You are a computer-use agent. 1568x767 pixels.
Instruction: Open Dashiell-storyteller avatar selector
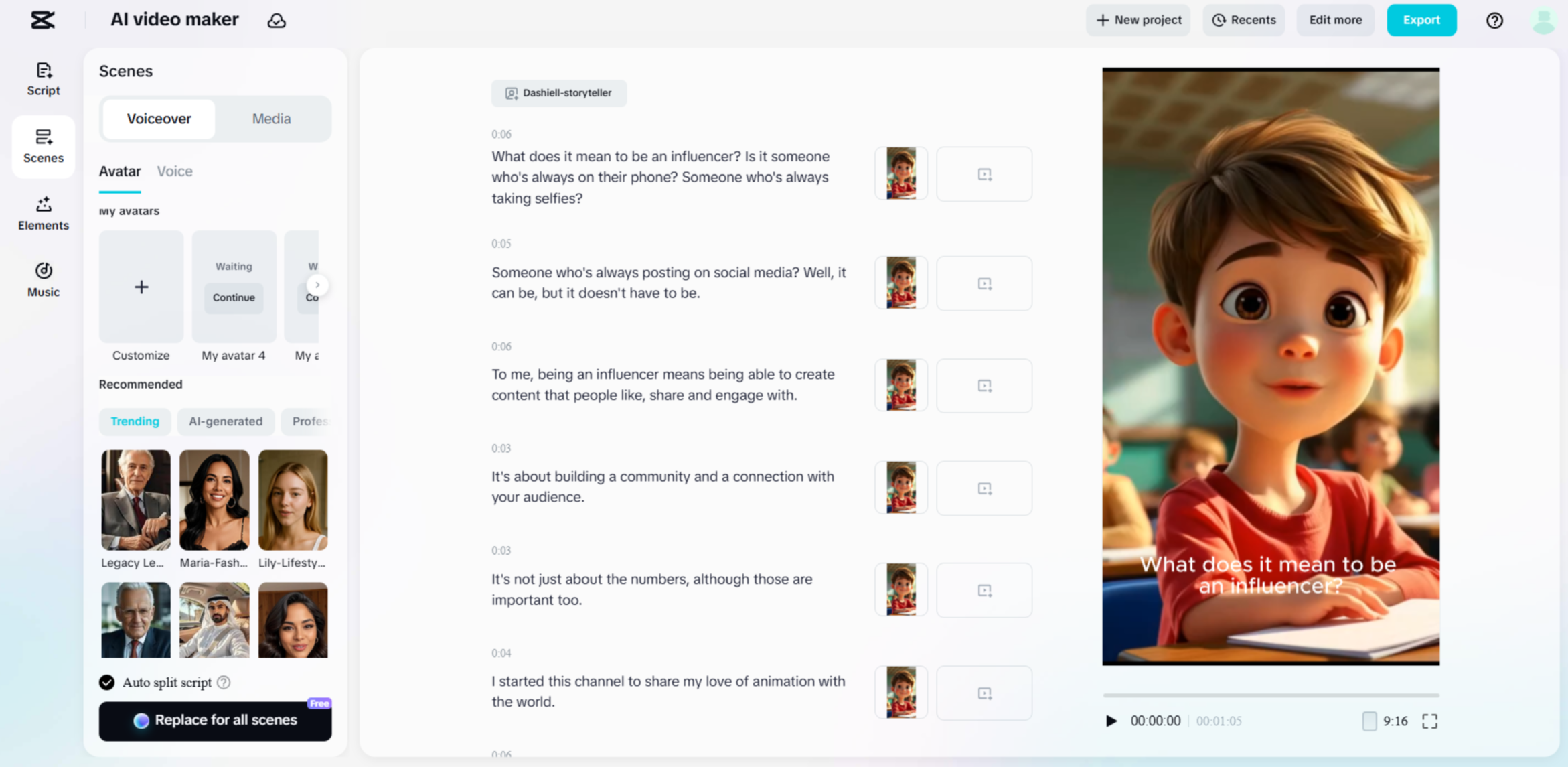click(558, 93)
